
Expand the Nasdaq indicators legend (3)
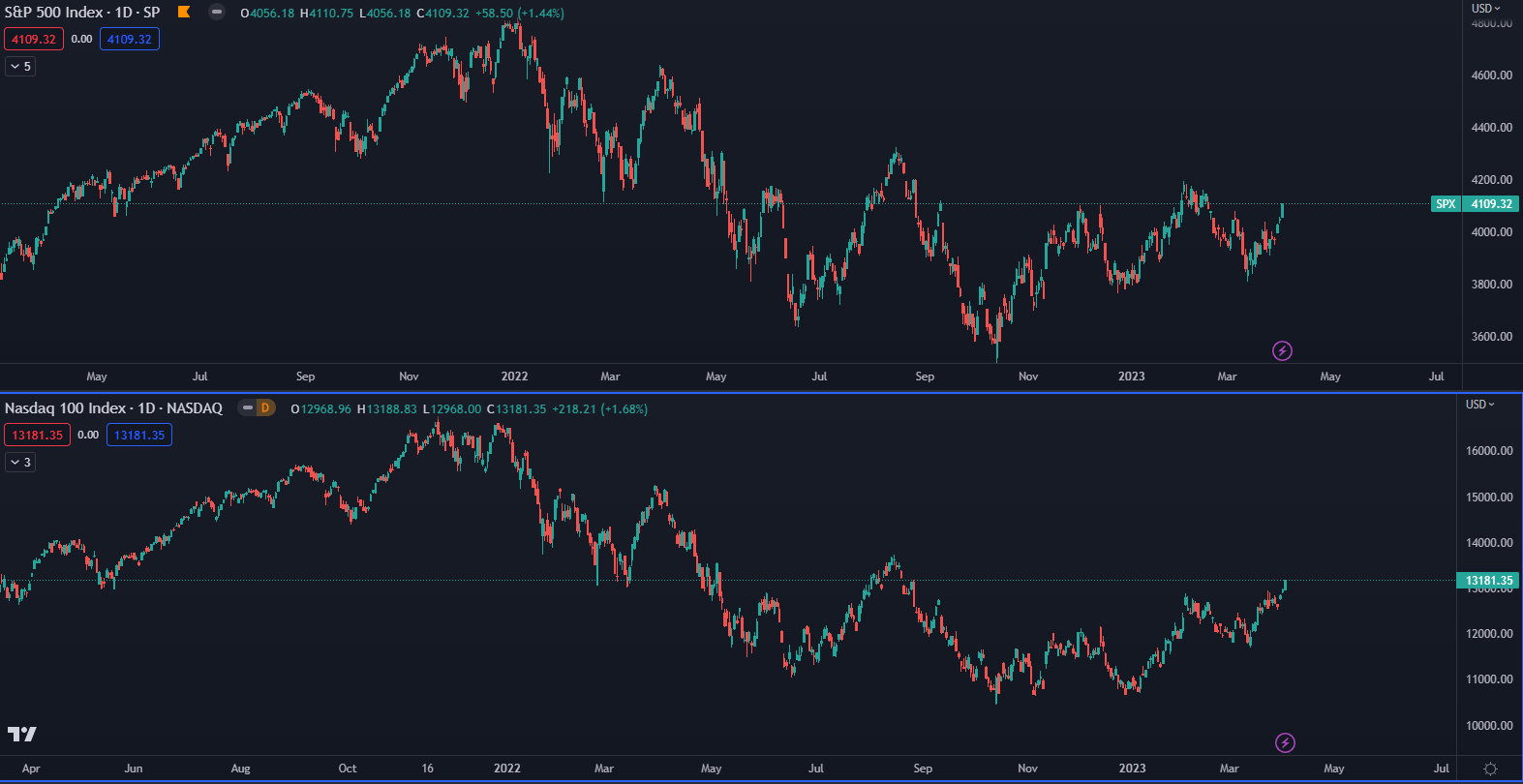coord(20,463)
